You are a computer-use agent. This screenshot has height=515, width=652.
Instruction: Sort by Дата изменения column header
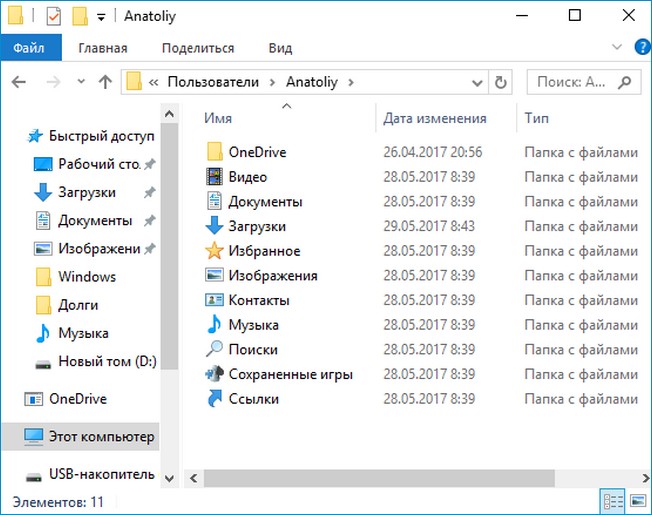pos(435,118)
